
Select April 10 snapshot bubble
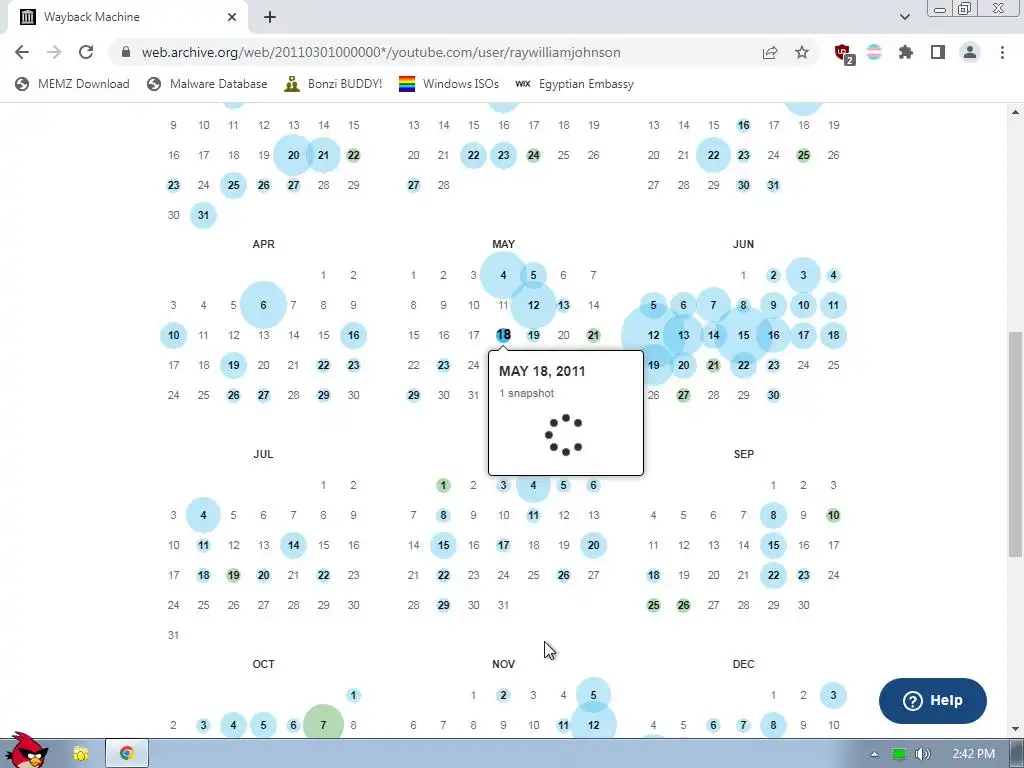(173, 335)
